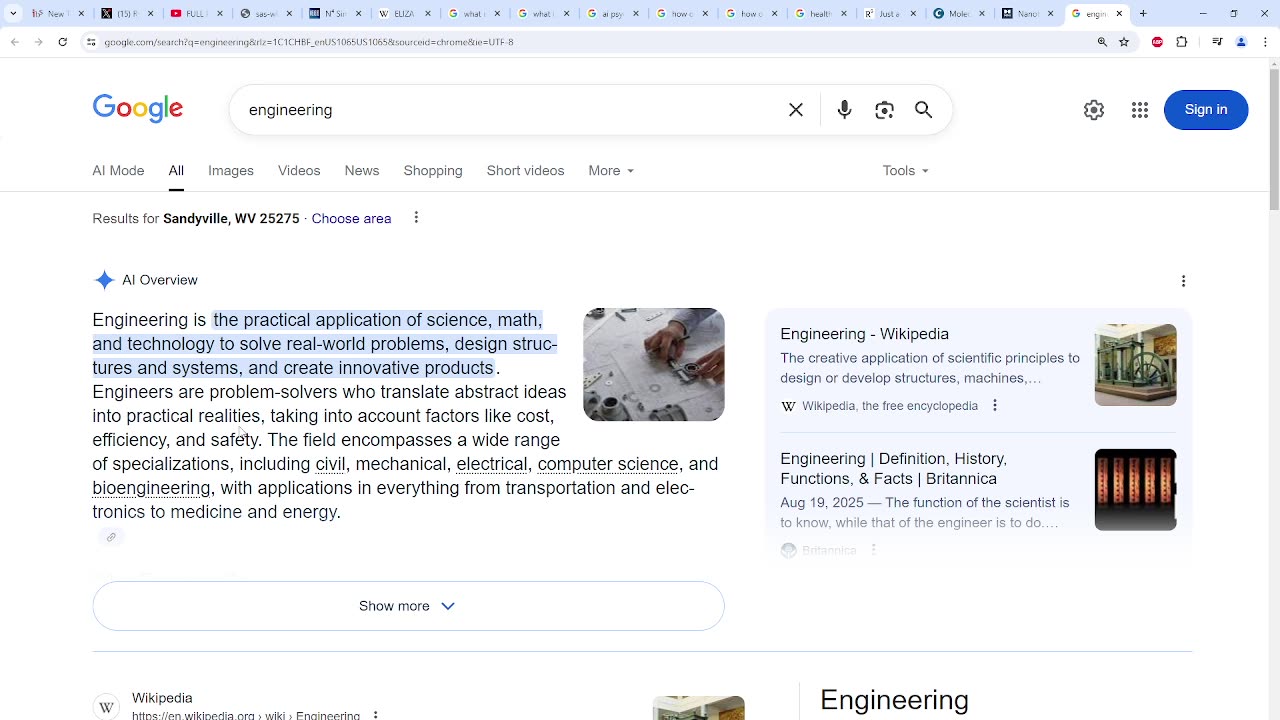Start voice search with microphone icon
1280x720 pixels.
tap(844, 110)
